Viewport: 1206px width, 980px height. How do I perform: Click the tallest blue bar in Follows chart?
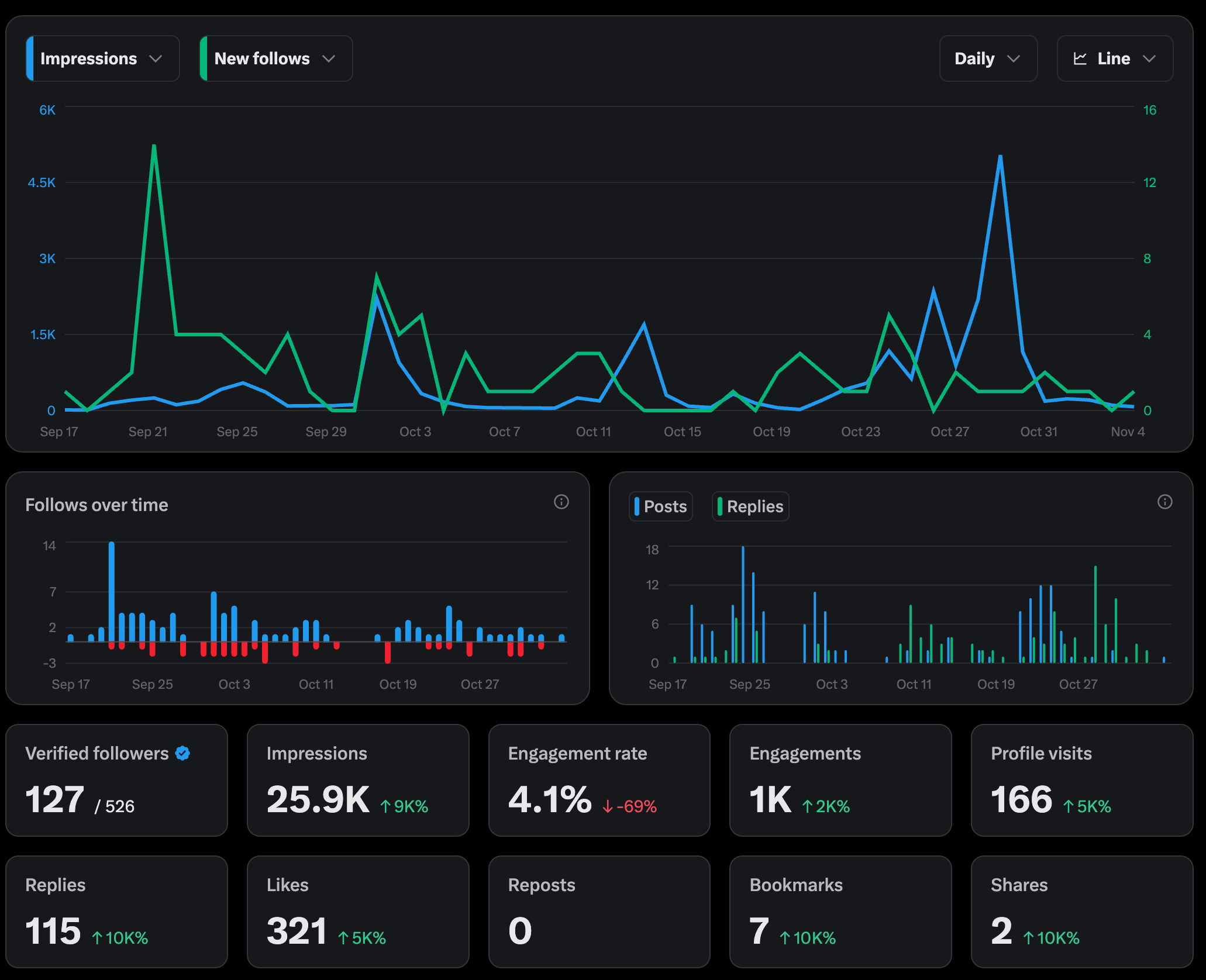pos(111,591)
